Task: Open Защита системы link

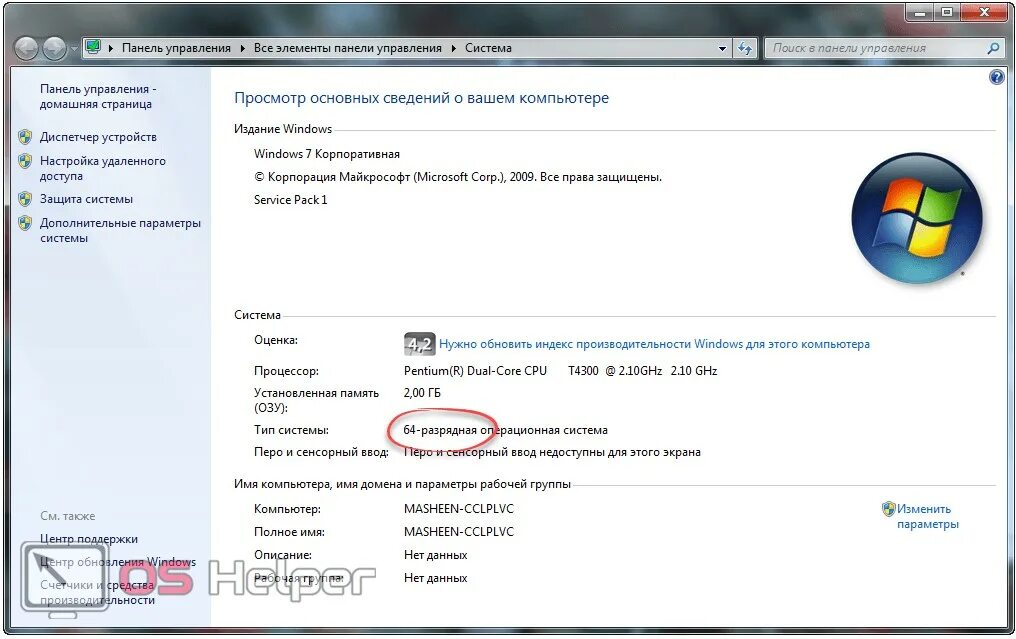Action: 86,199
